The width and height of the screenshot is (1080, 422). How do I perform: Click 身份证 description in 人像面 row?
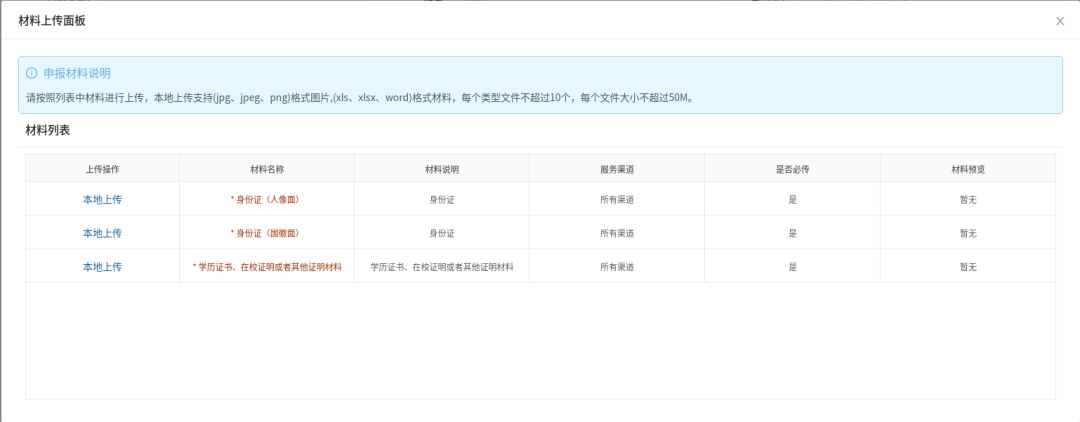click(x=442, y=200)
